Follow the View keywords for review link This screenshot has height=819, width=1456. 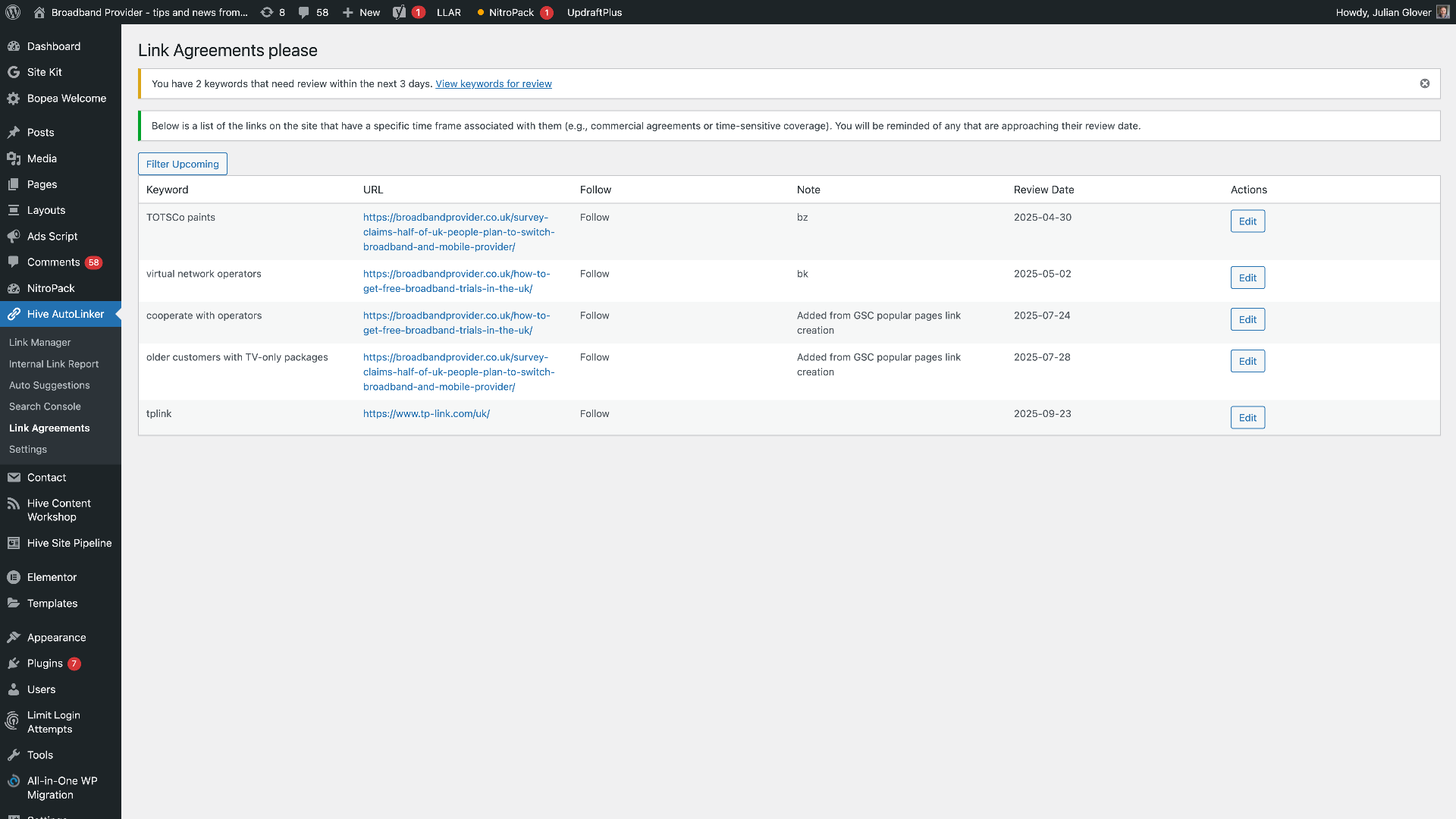(493, 83)
